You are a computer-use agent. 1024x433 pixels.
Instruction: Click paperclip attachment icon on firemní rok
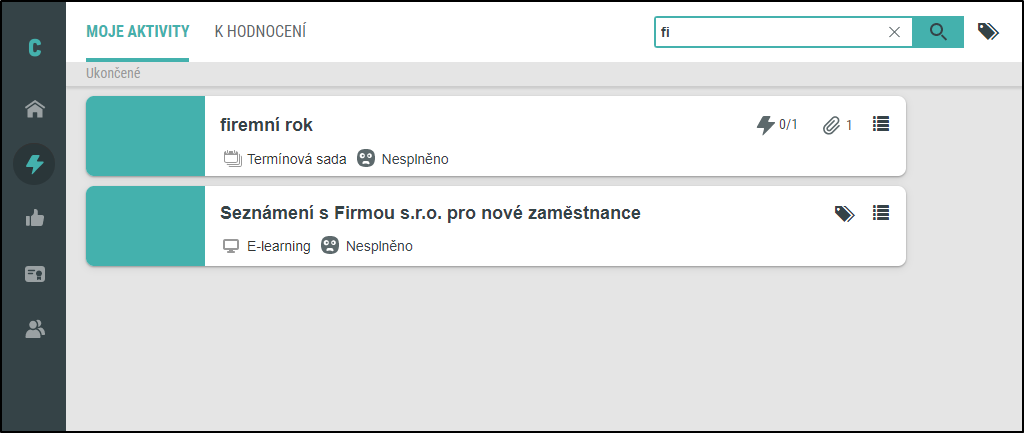coord(831,125)
